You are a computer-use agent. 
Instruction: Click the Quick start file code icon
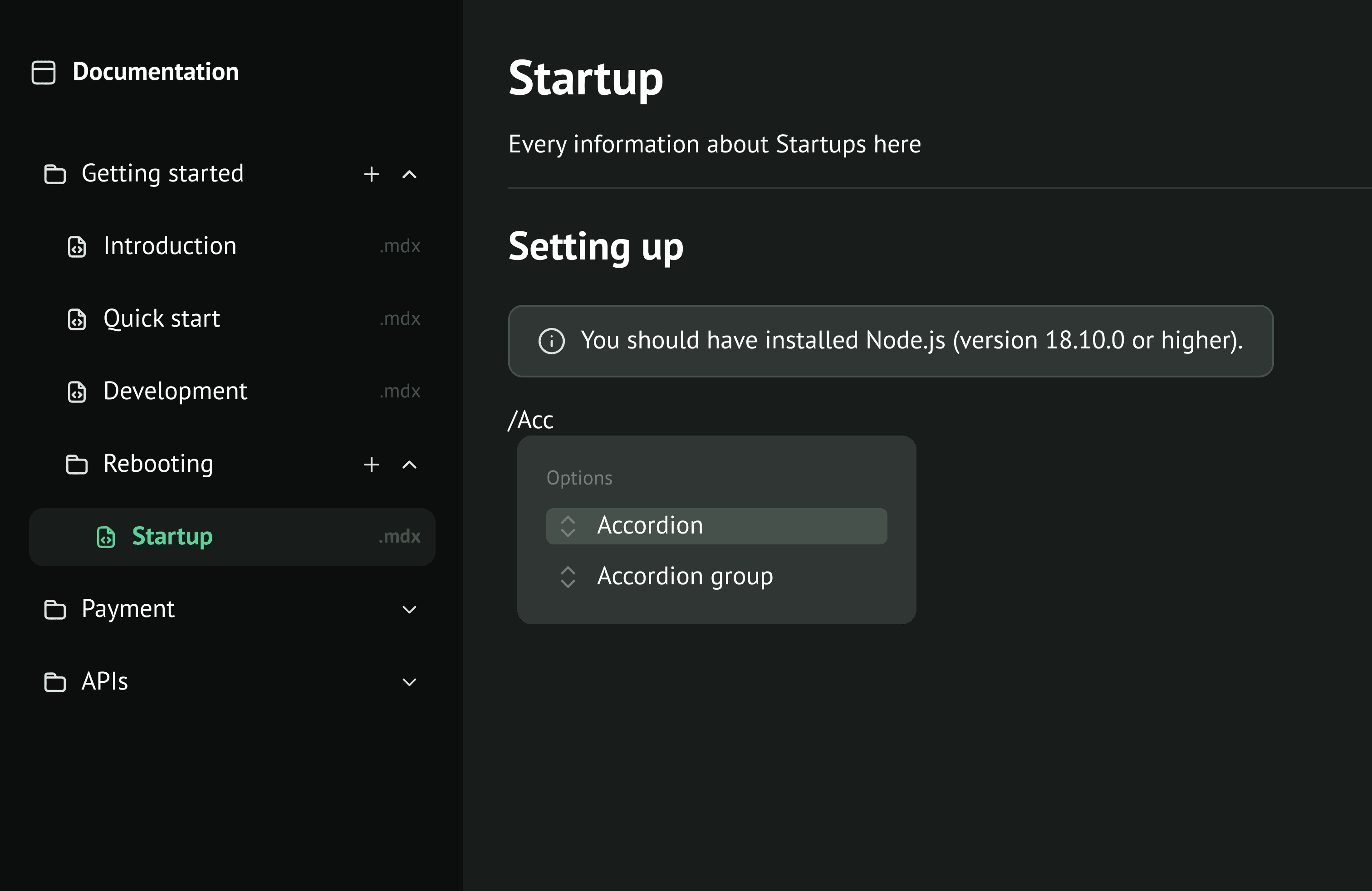tap(77, 319)
